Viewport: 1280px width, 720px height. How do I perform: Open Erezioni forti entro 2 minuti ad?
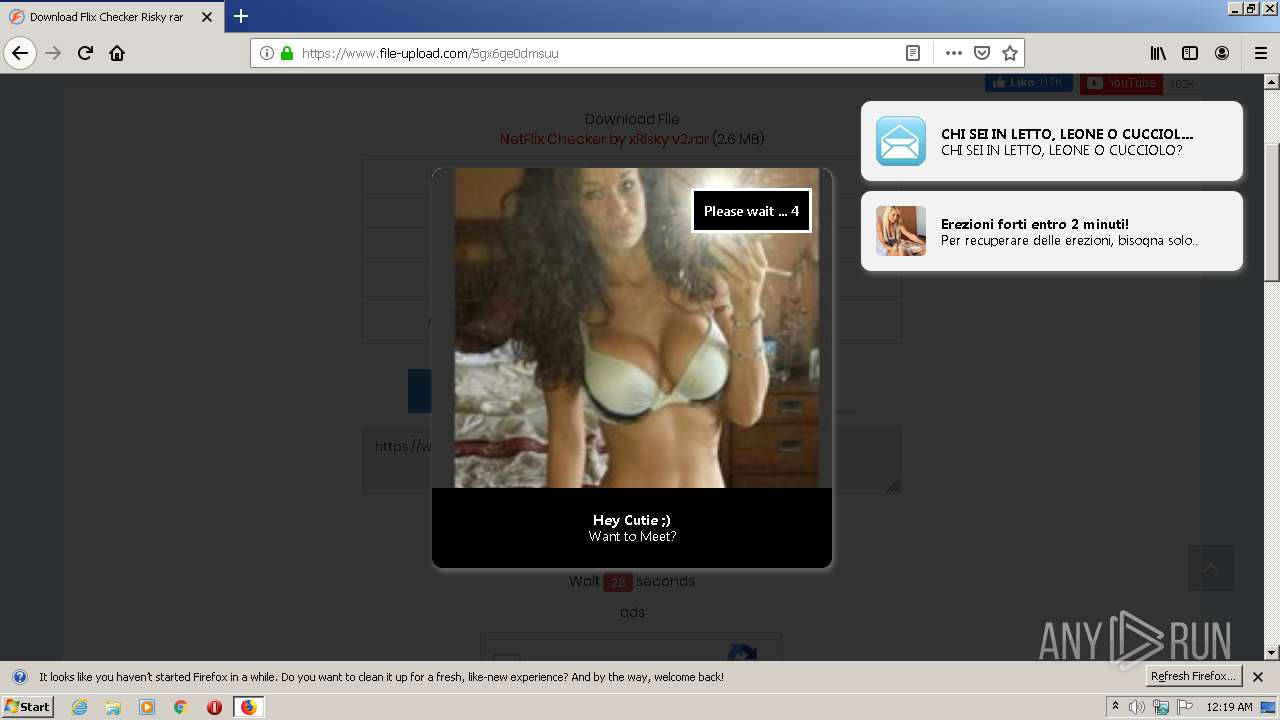point(1052,231)
